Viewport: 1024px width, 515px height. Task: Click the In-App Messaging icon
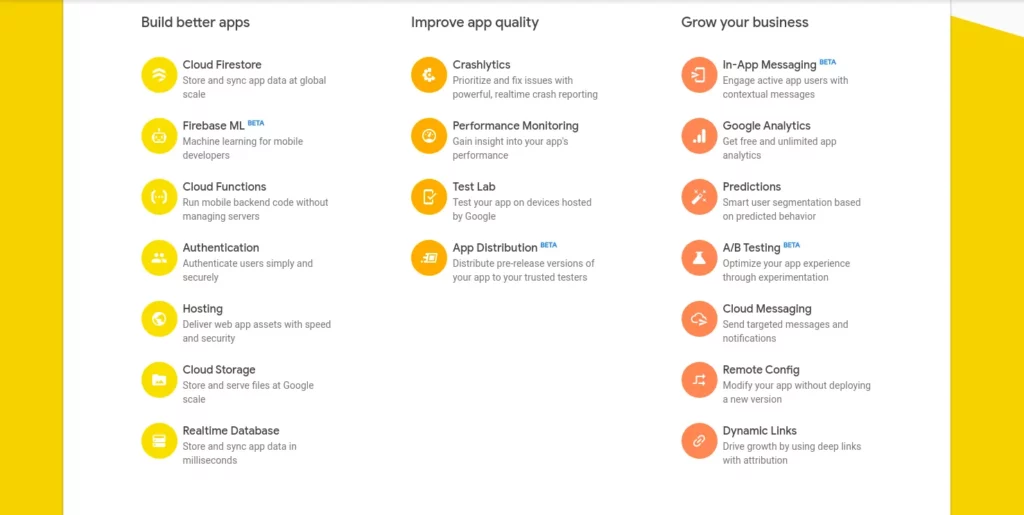[699, 75]
